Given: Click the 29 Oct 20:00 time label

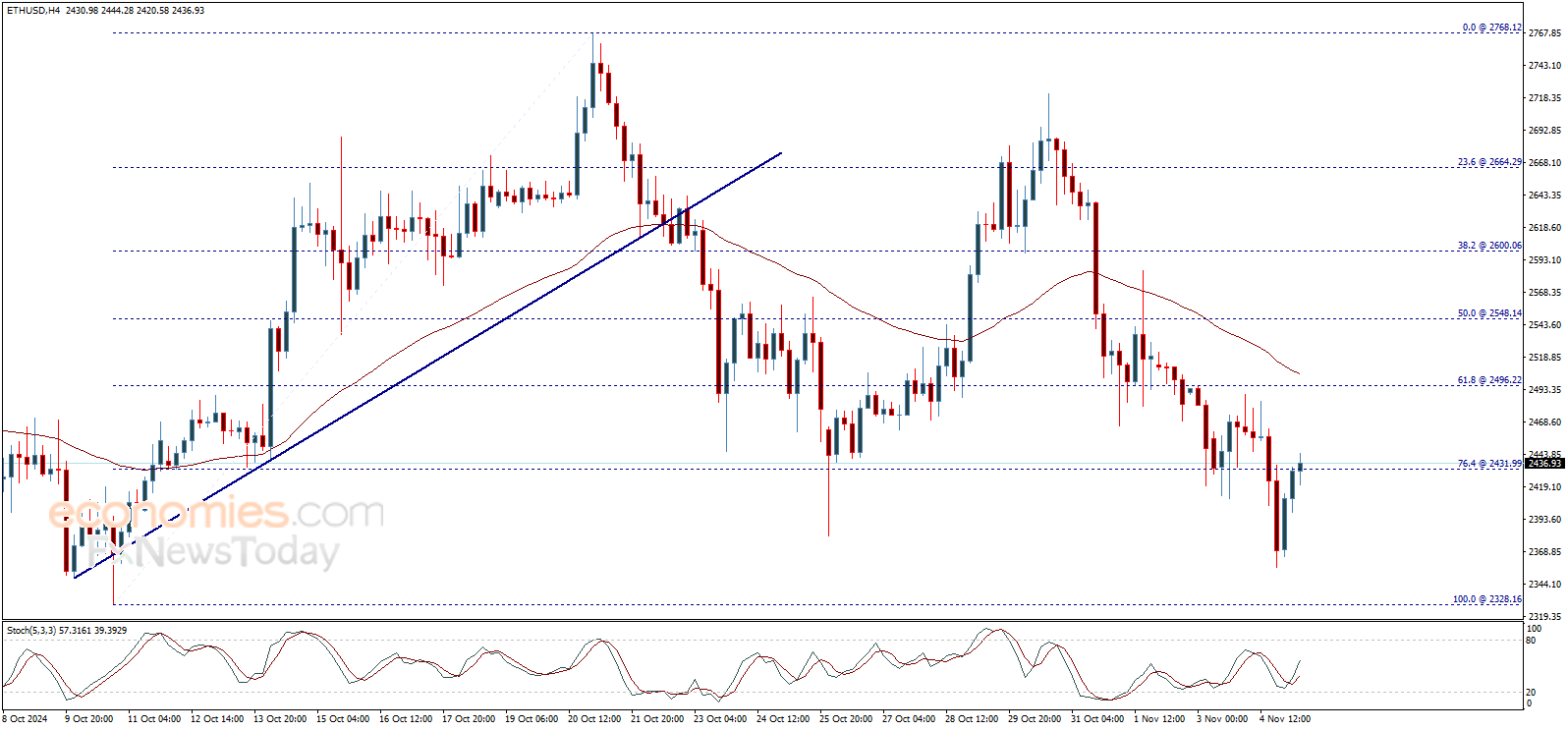Looking at the screenshot, I should 1034,719.
